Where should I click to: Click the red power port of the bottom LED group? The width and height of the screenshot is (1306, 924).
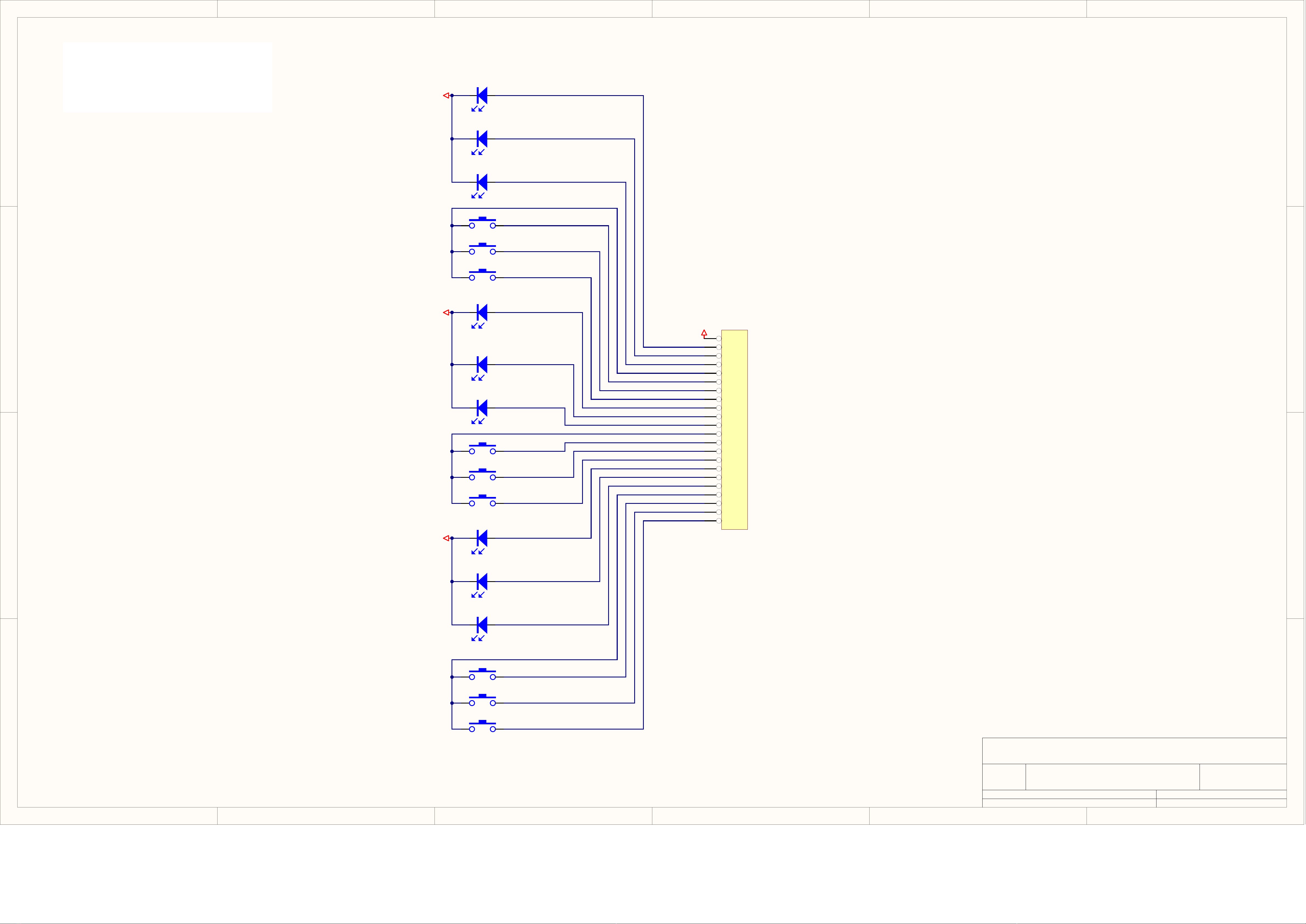[x=446, y=538]
